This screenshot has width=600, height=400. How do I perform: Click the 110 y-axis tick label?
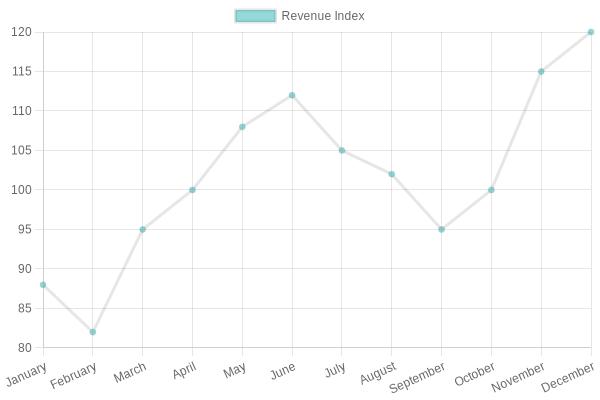[21, 111]
